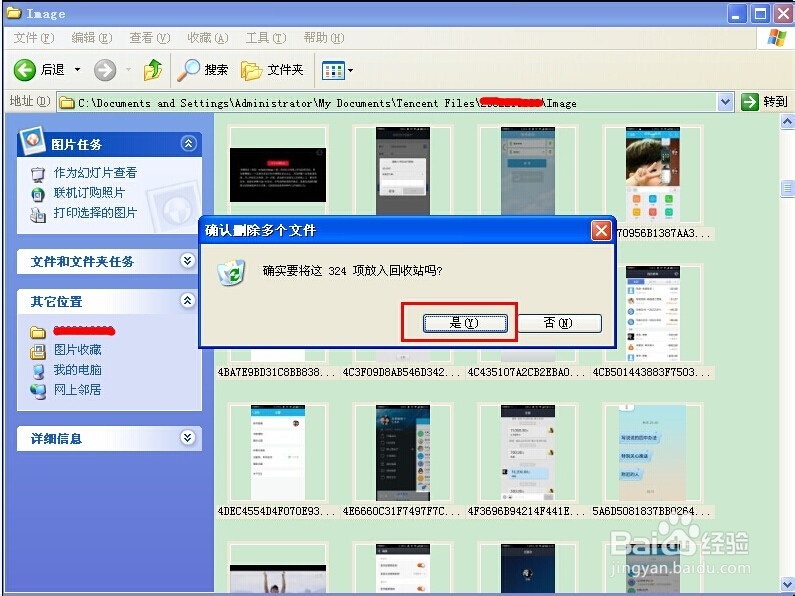Click the Image folder title bar icon
The height and width of the screenshot is (596, 795).
pyautogui.click(x=14, y=12)
